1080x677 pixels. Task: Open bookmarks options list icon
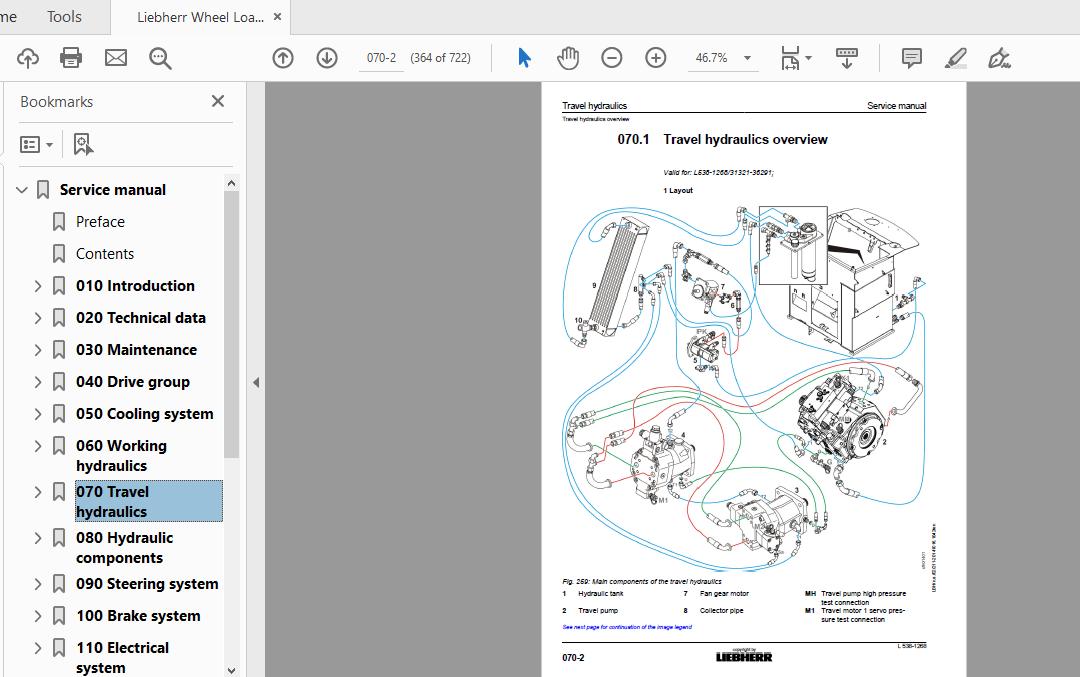coord(30,145)
